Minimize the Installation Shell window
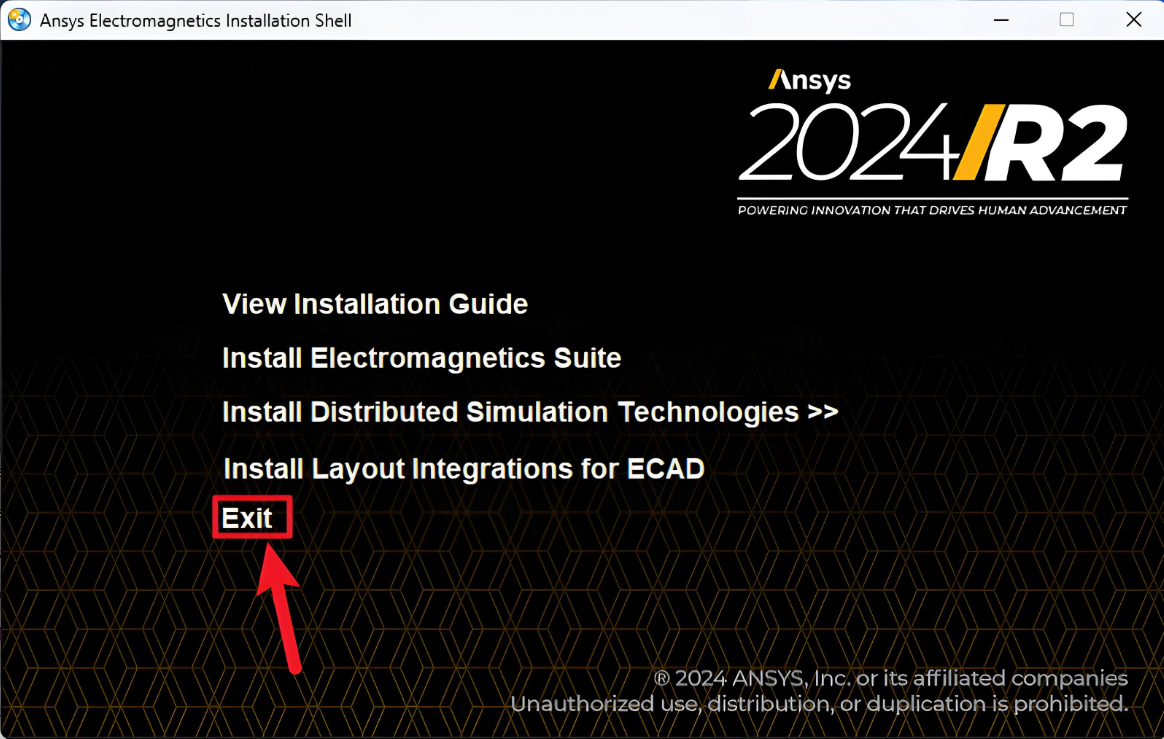1164x739 pixels. (1001, 20)
